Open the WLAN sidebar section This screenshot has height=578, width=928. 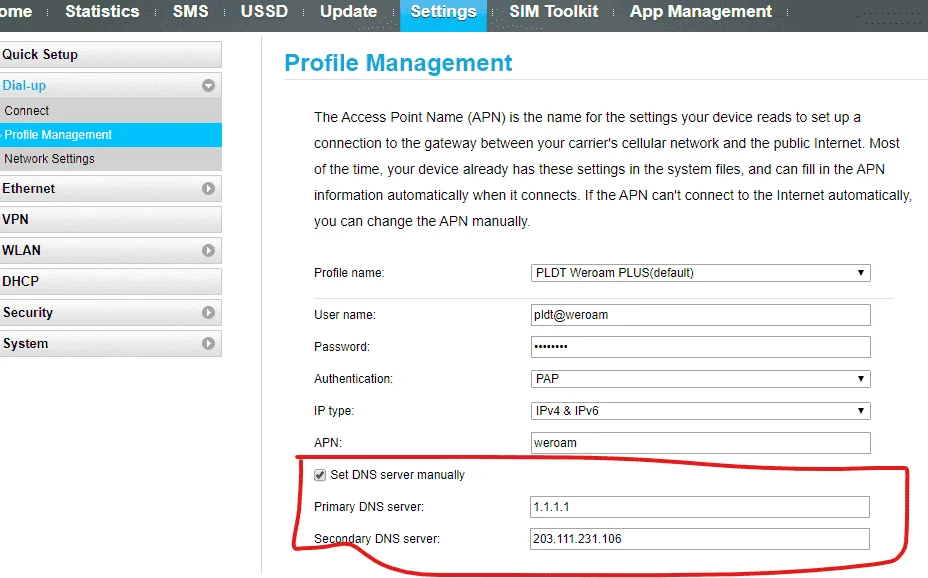[111, 250]
